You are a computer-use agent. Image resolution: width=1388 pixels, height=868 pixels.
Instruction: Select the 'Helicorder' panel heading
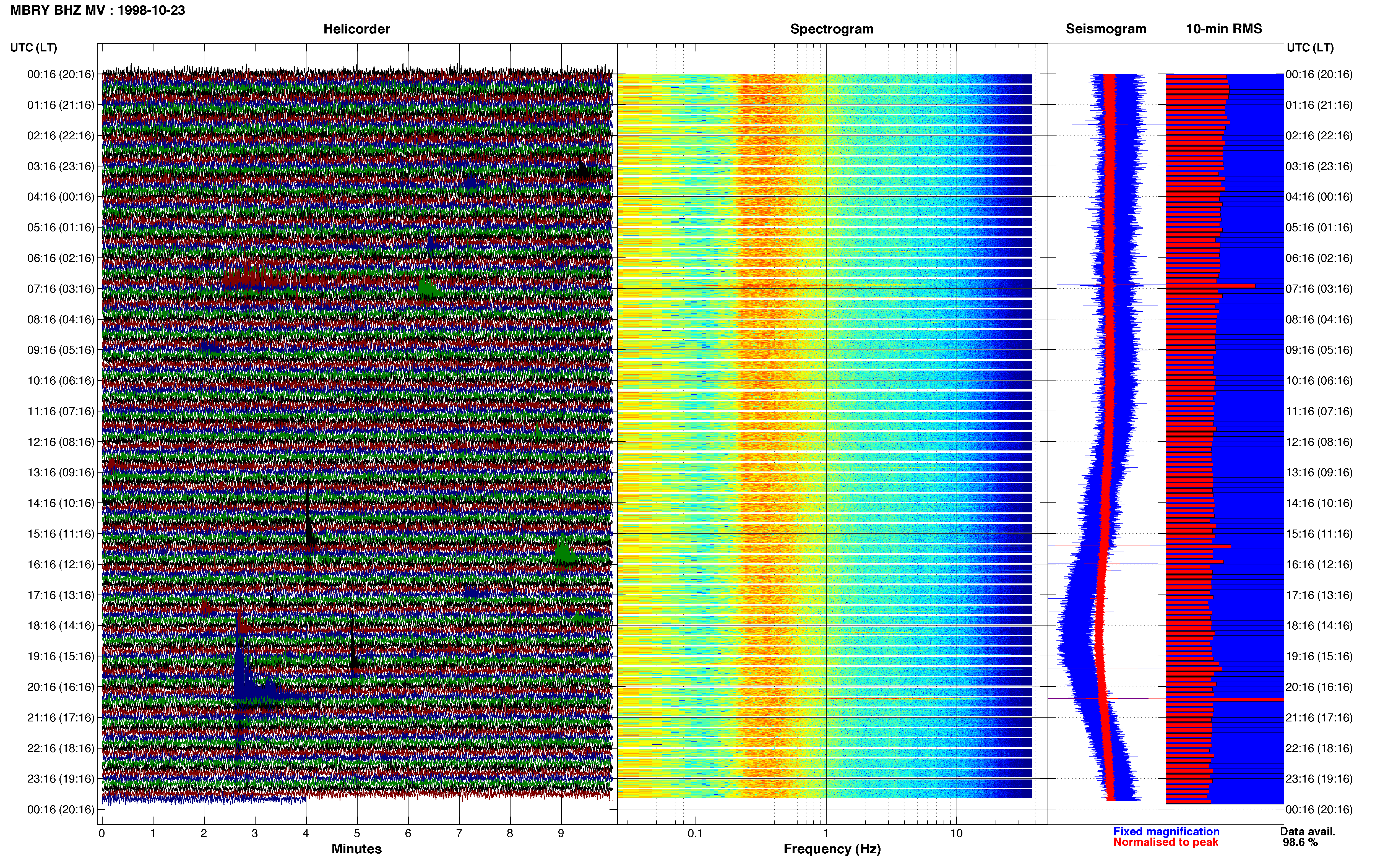point(356,29)
